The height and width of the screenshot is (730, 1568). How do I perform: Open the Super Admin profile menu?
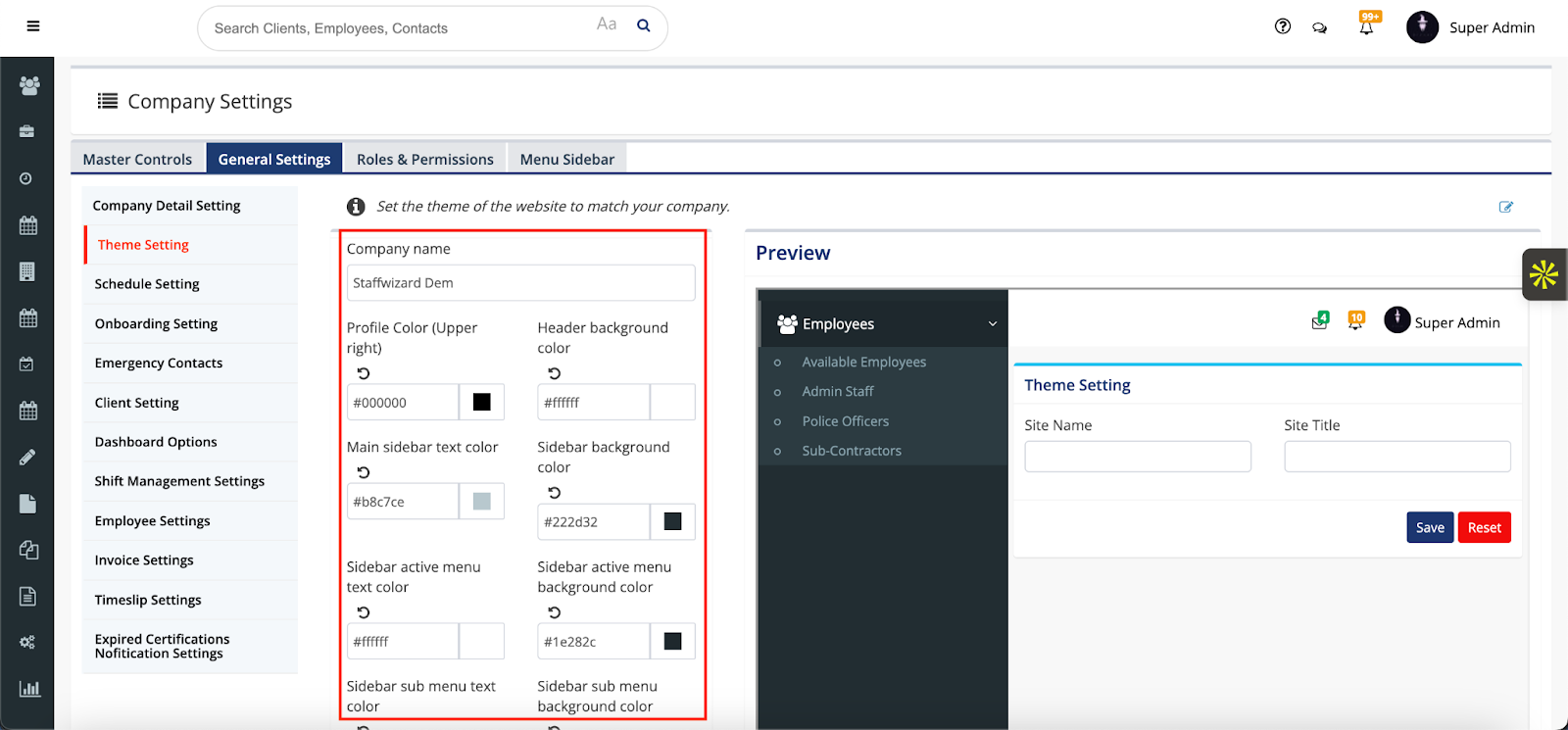pos(1471,27)
